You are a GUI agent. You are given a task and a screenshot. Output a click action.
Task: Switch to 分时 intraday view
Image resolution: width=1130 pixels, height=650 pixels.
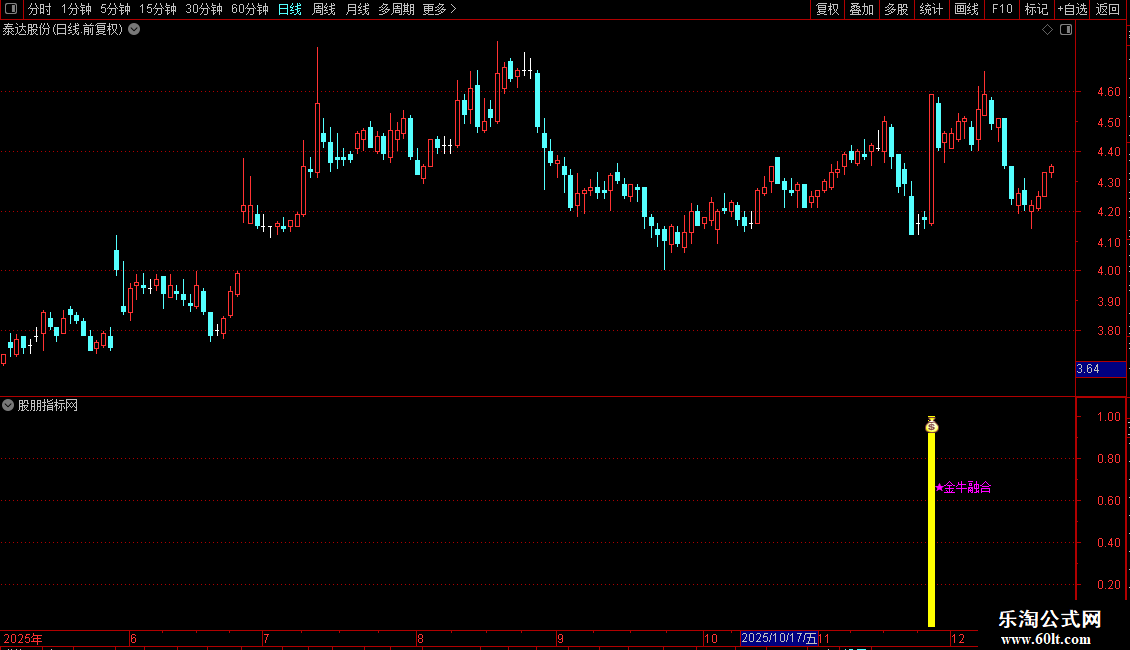point(40,9)
